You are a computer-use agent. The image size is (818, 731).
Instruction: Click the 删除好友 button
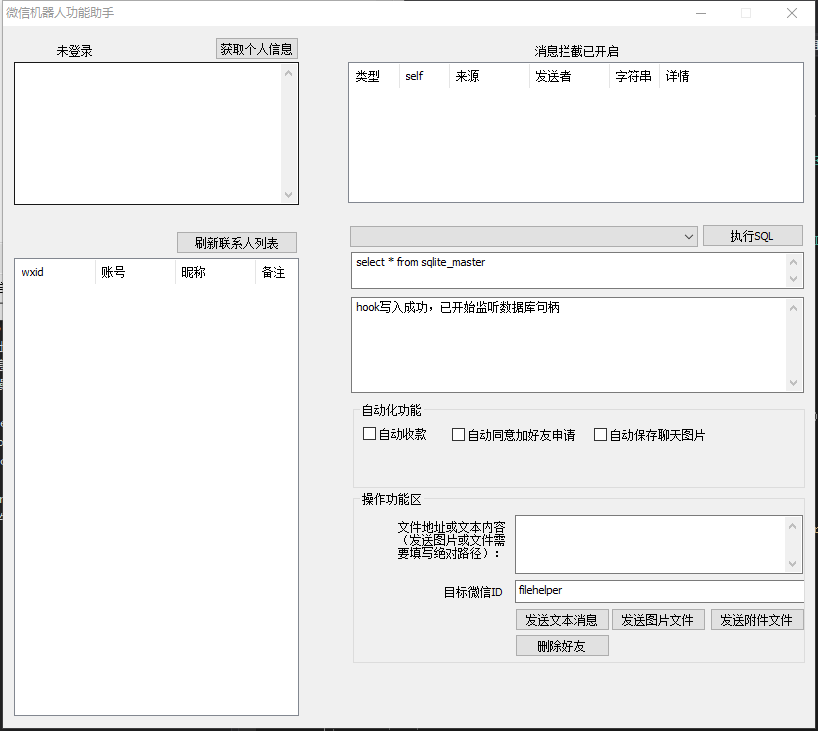[562, 646]
